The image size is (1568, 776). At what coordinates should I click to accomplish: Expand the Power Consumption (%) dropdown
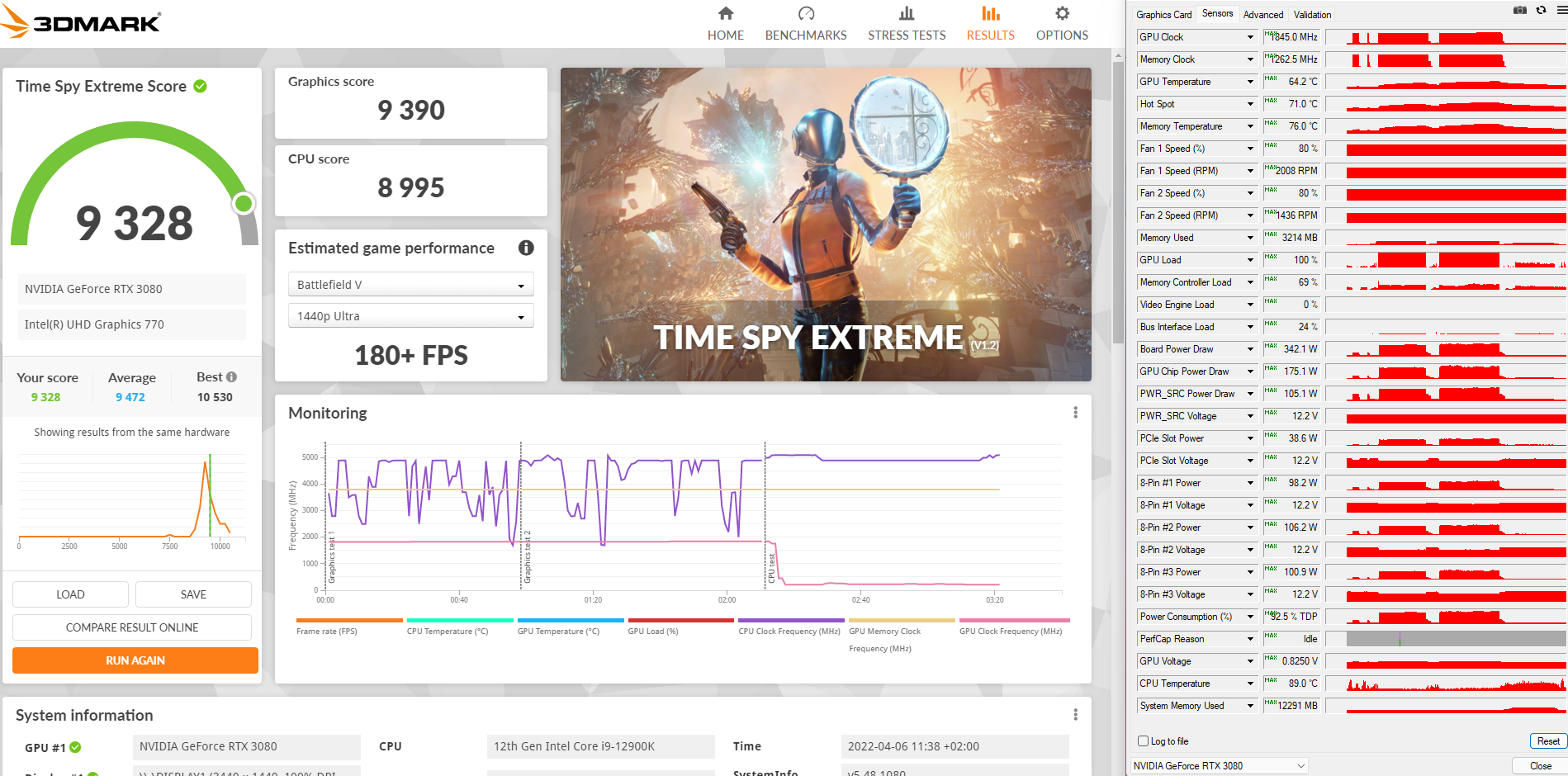click(x=1250, y=617)
